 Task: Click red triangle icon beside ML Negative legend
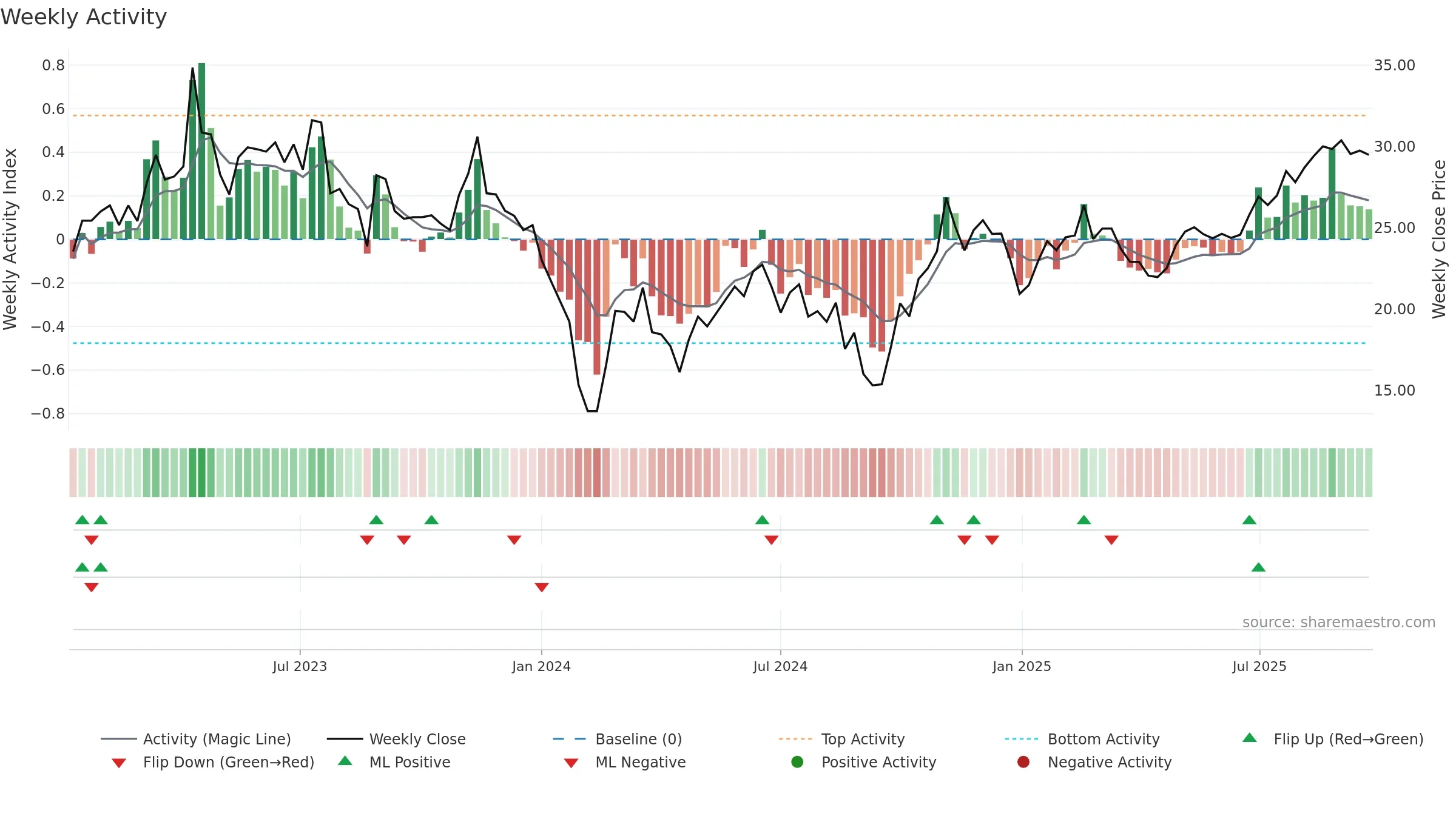pyautogui.click(x=571, y=763)
